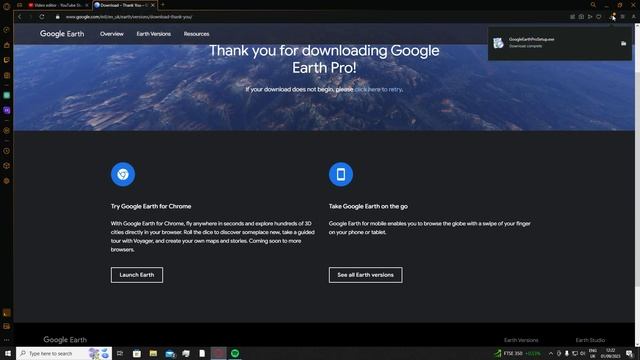Click the Windows taskbar search box
Screen dimensions: 640x360
[x=64, y=353]
